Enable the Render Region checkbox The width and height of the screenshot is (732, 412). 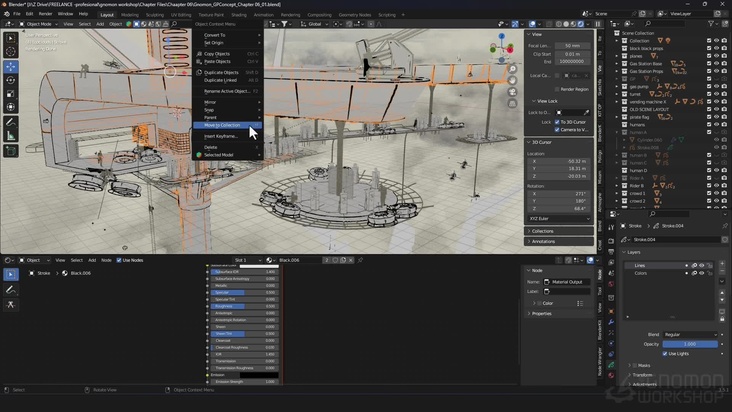[x=557, y=88]
